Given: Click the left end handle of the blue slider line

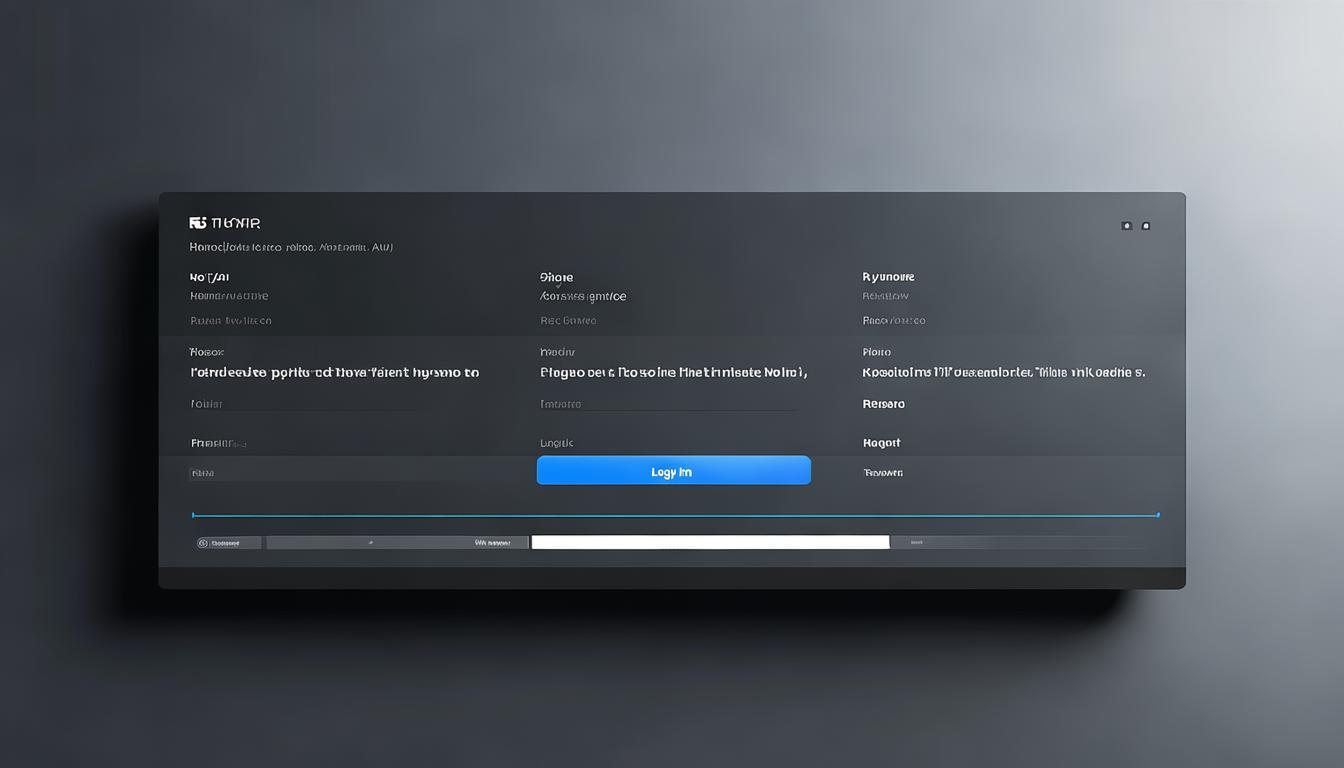Looking at the screenshot, I should pyautogui.click(x=193, y=515).
